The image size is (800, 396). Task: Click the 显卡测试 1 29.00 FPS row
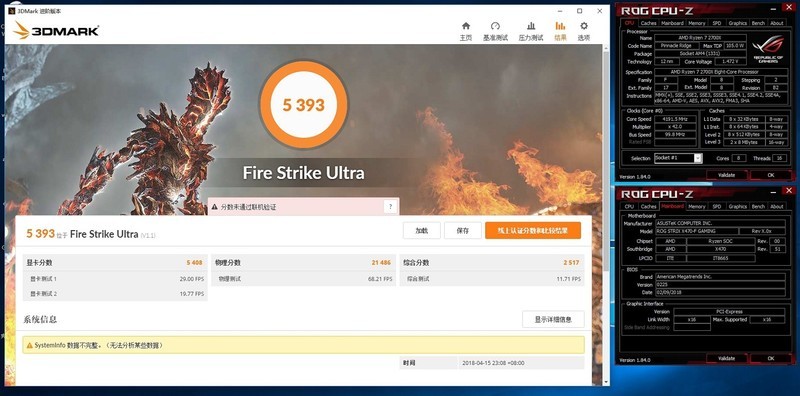pos(115,279)
